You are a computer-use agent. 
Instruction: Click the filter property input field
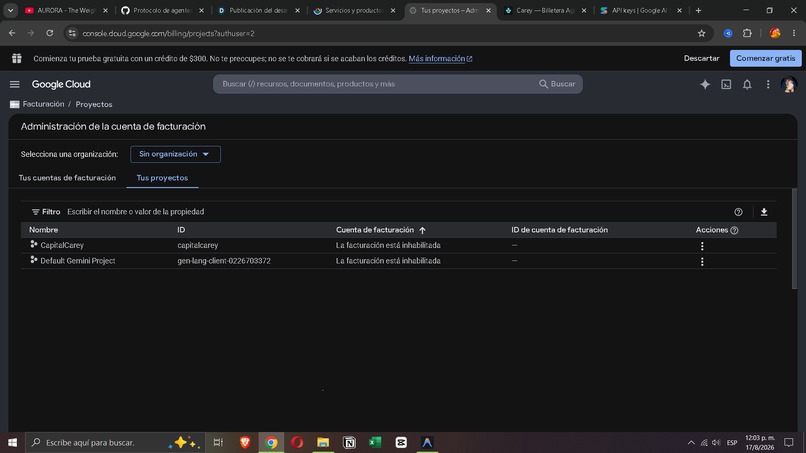pyautogui.click(x=396, y=212)
